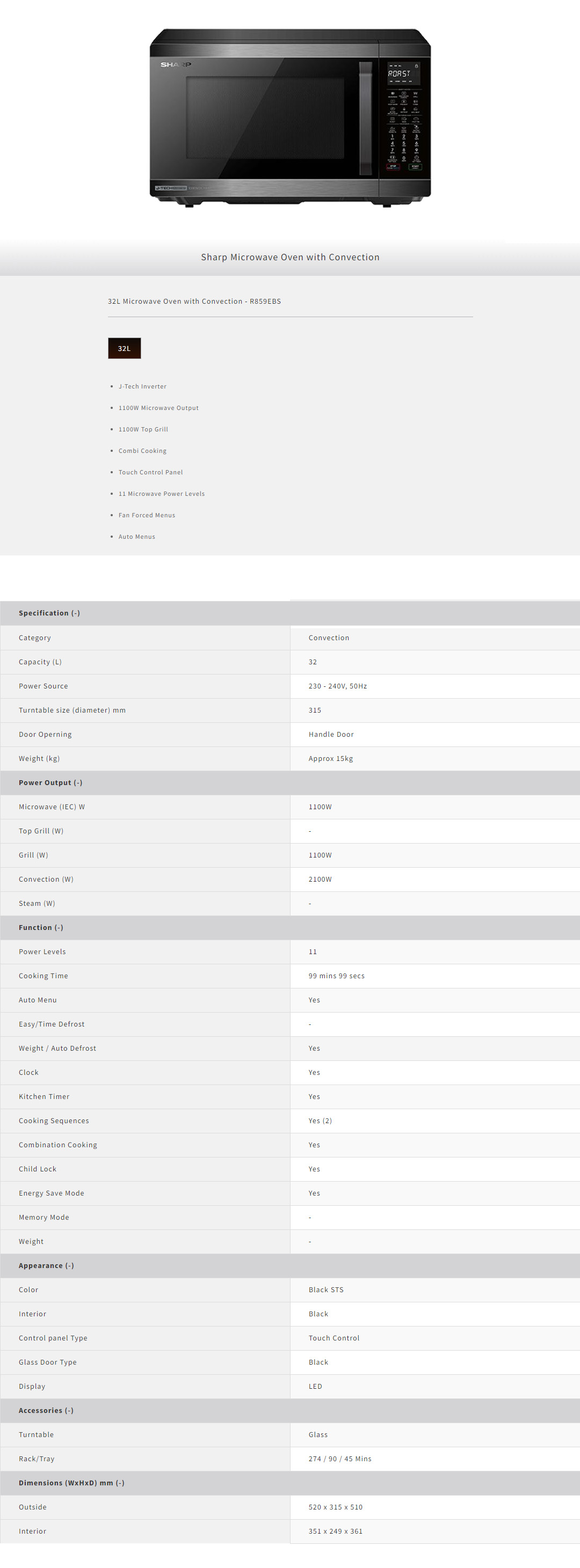Select the Combi Cooking feature bullet

coord(142,450)
